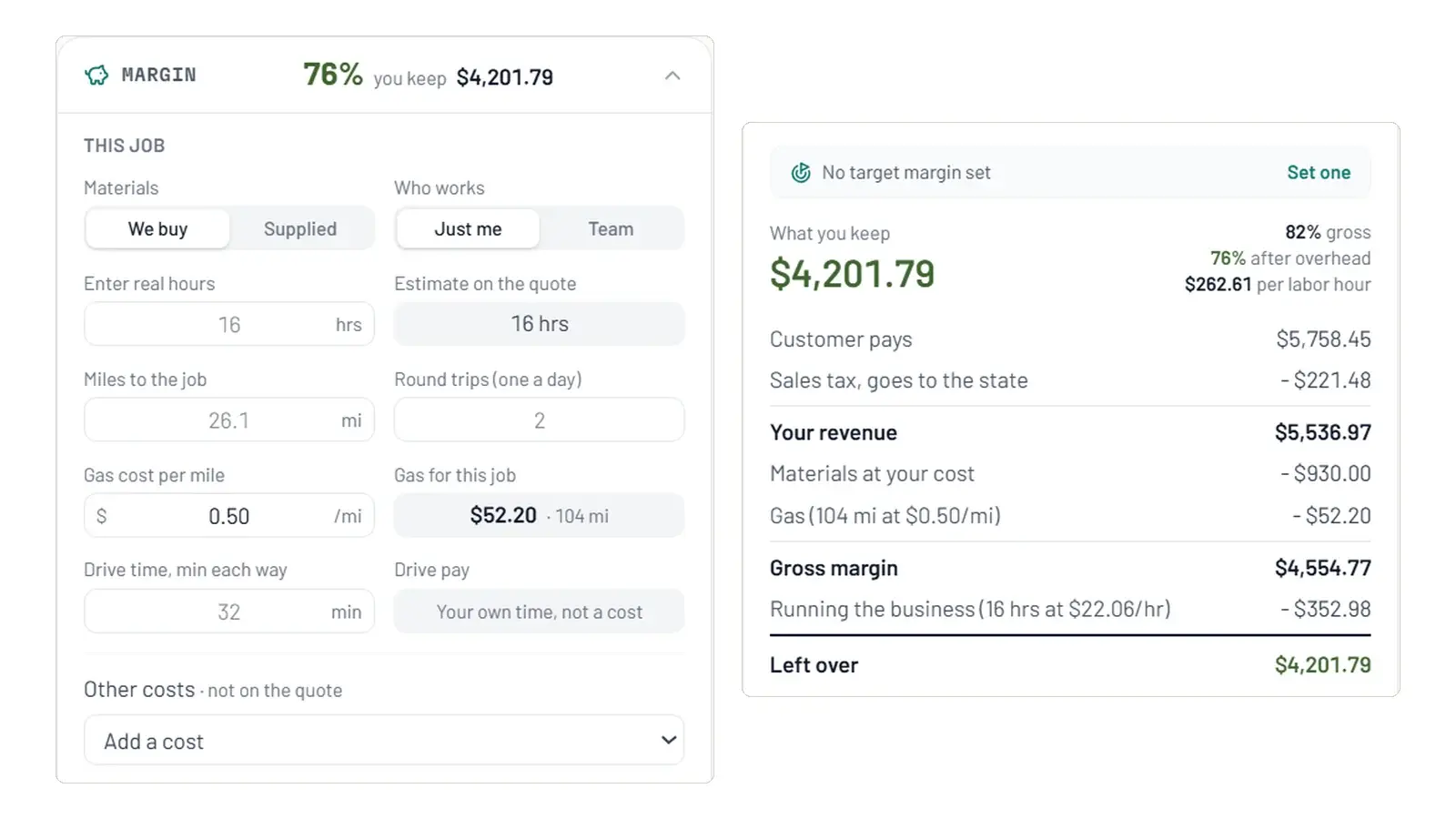This screenshot has height=819, width=1456.
Task: Click the $262.61 per labor hour text
Action: pyautogui.click(x=1278, y=284)
